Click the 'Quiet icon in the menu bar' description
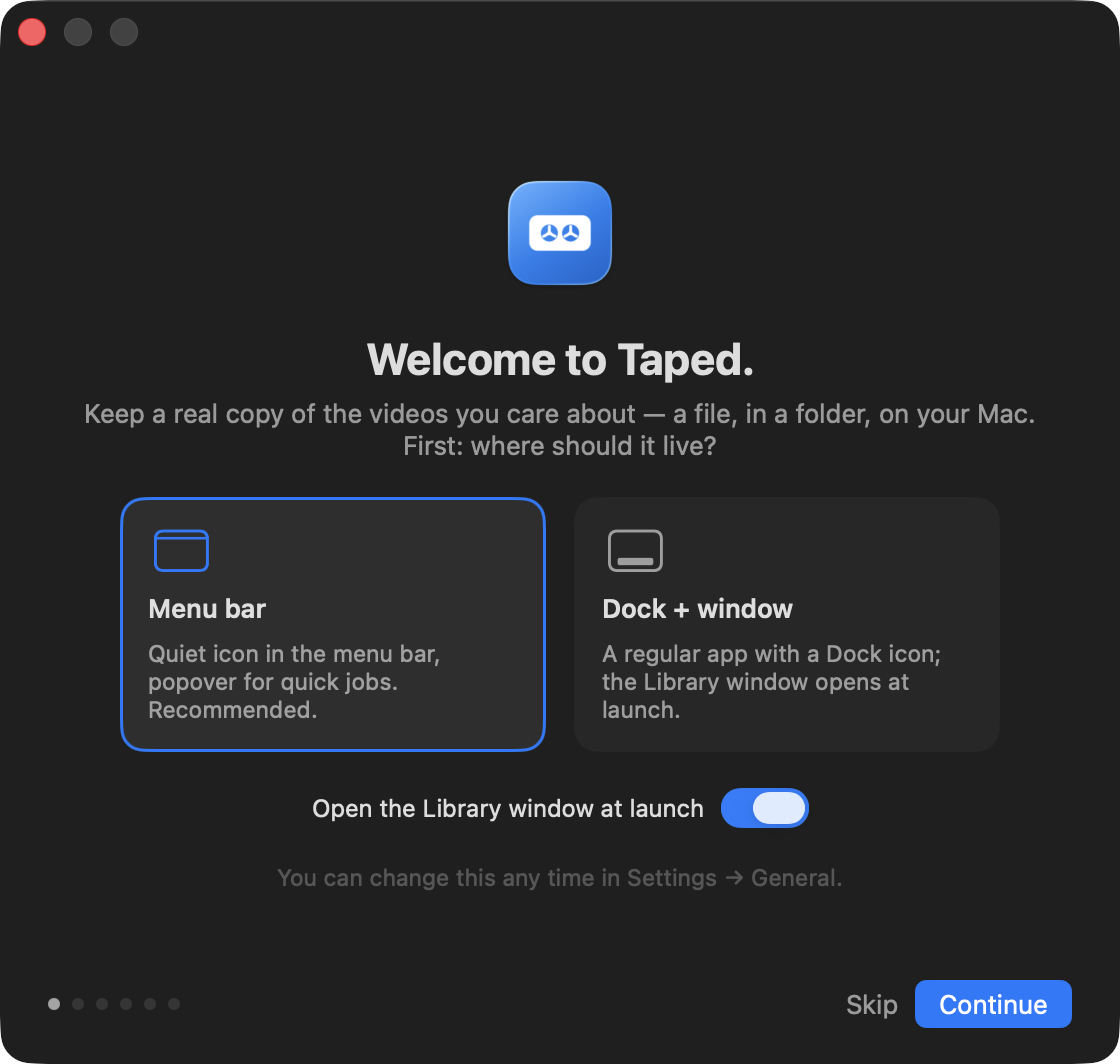1120x1064 pixels. tap(294, 681)
